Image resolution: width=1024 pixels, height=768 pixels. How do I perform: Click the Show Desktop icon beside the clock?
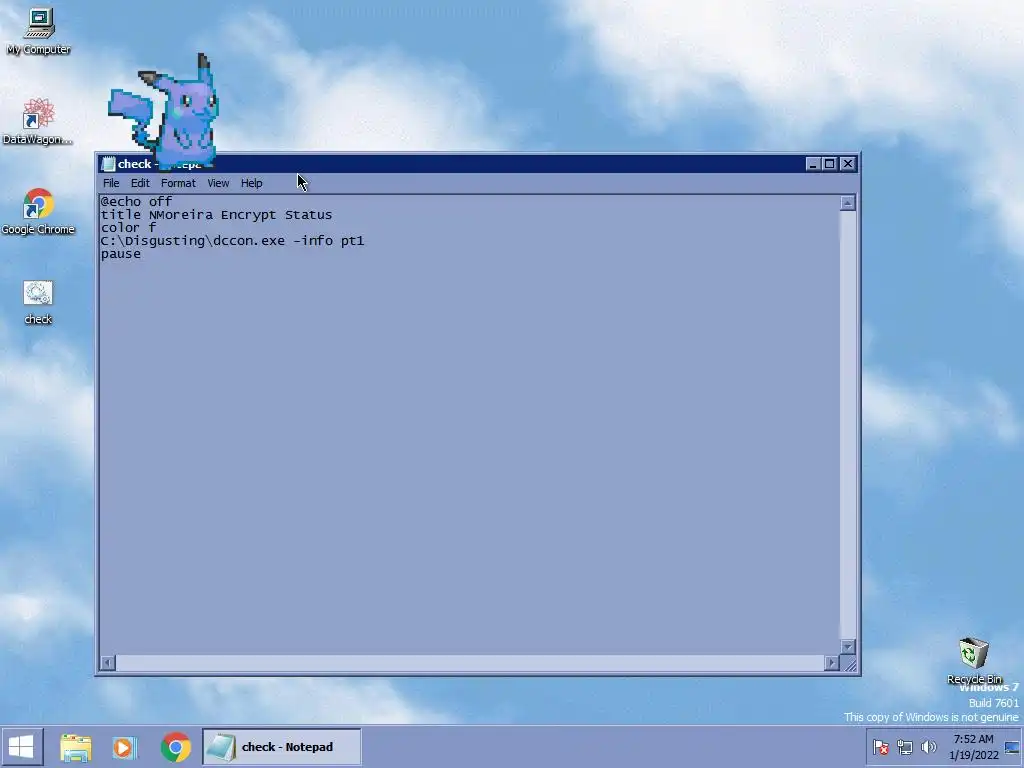click(1012, 747)
